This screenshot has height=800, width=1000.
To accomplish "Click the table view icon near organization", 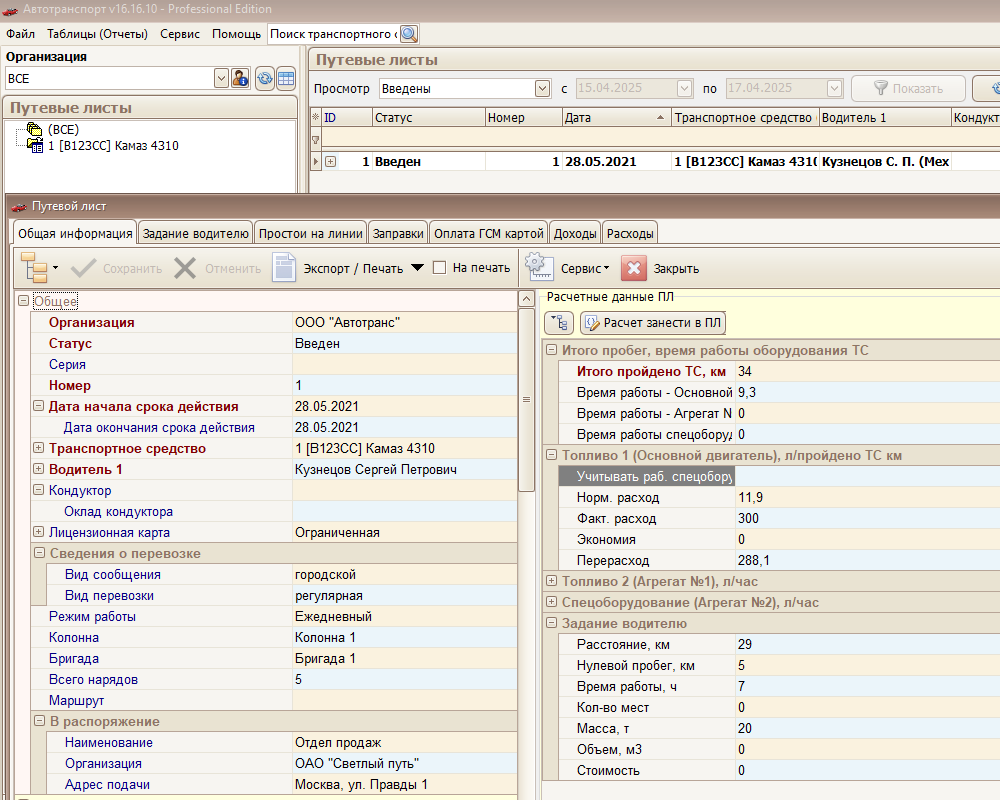I will tap(286, 78).
